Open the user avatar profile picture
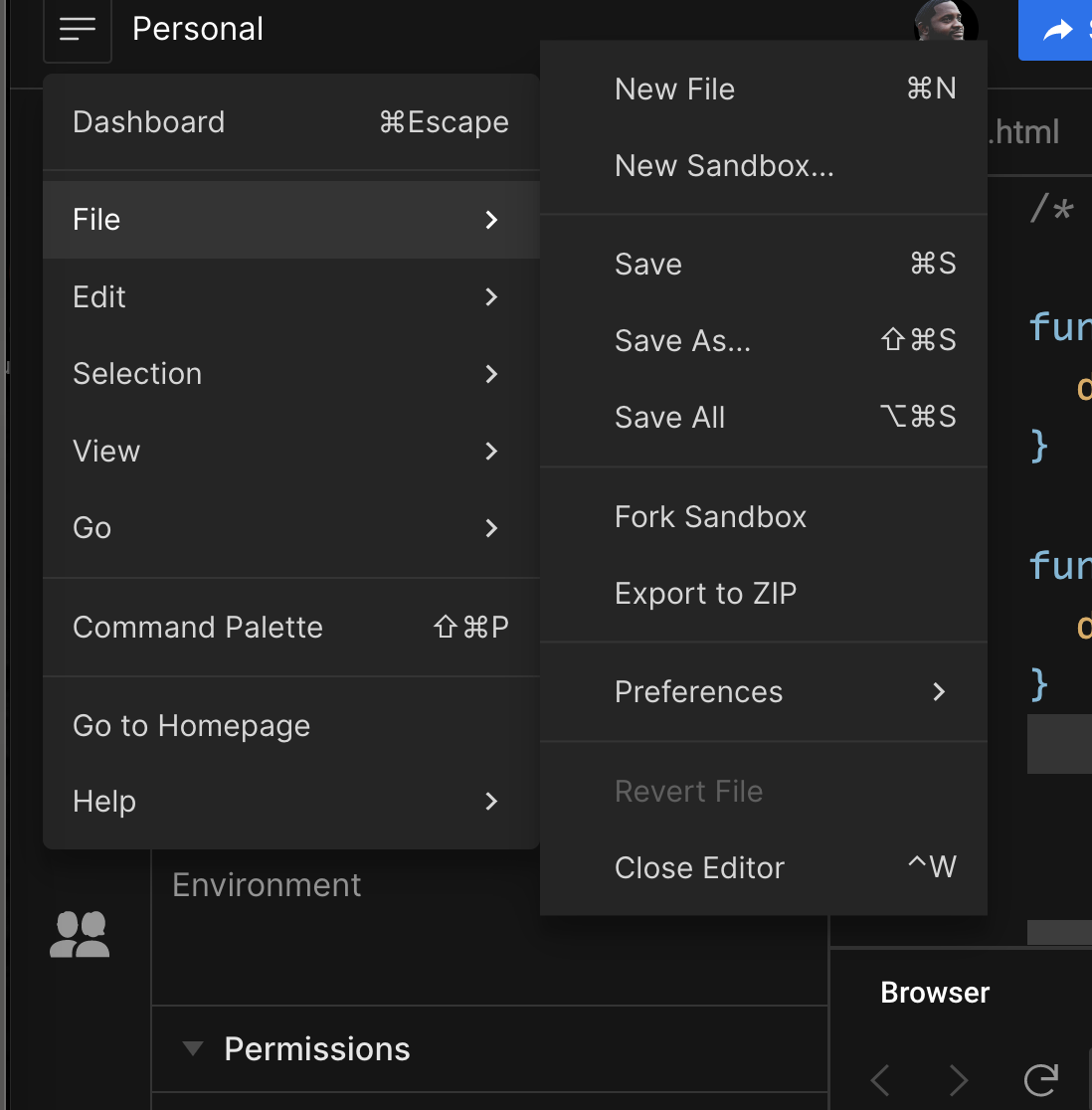 click(x=945, y=24)
